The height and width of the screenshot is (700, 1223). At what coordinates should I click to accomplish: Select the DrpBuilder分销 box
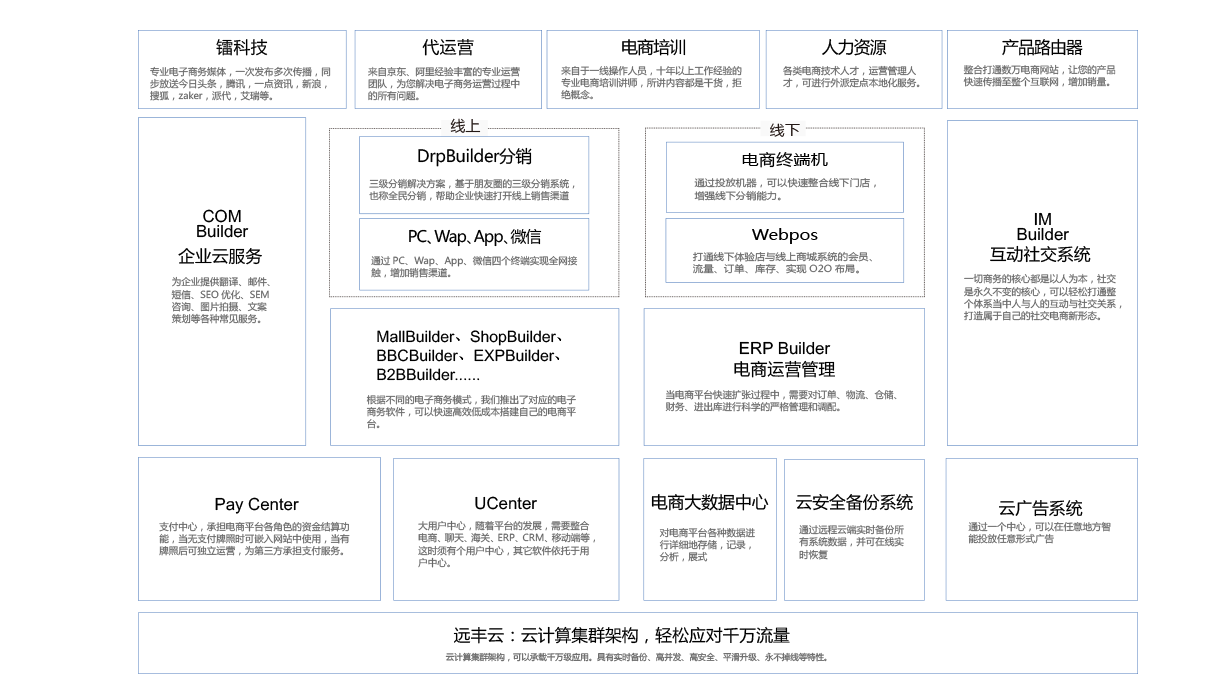point(474,175)
